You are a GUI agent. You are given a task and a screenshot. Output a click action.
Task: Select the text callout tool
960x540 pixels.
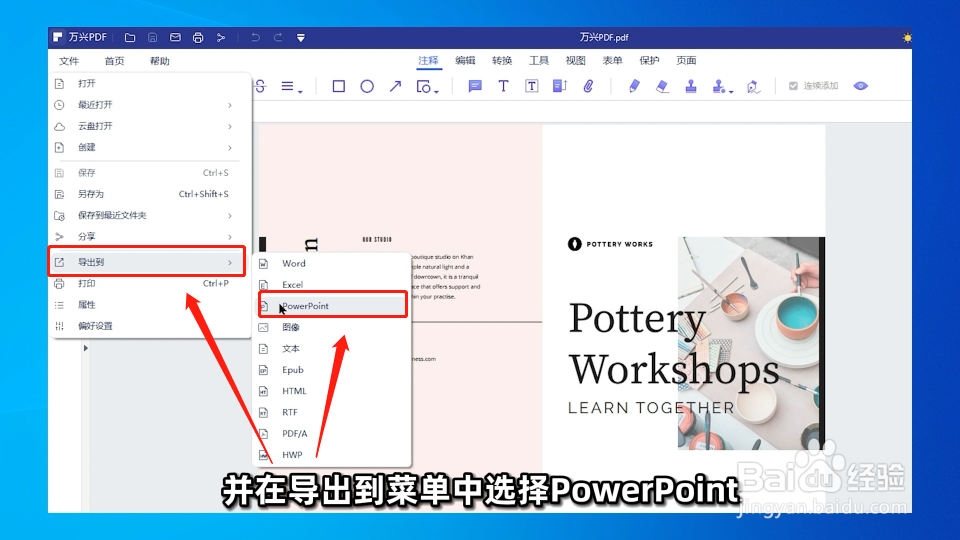[x=560, y=86]
